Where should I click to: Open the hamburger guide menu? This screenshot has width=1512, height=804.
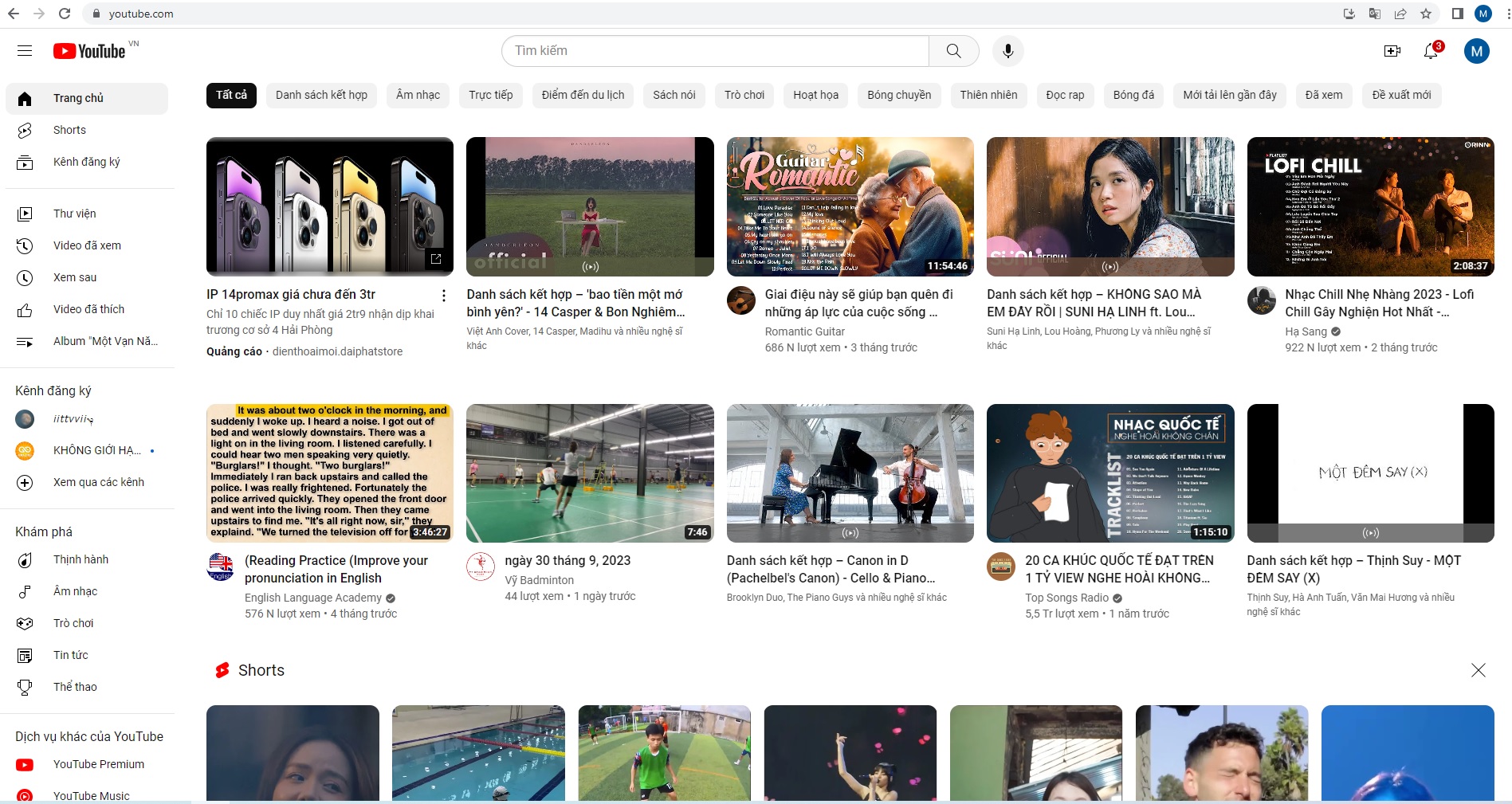pyautogui.click(x=25, y=51)
